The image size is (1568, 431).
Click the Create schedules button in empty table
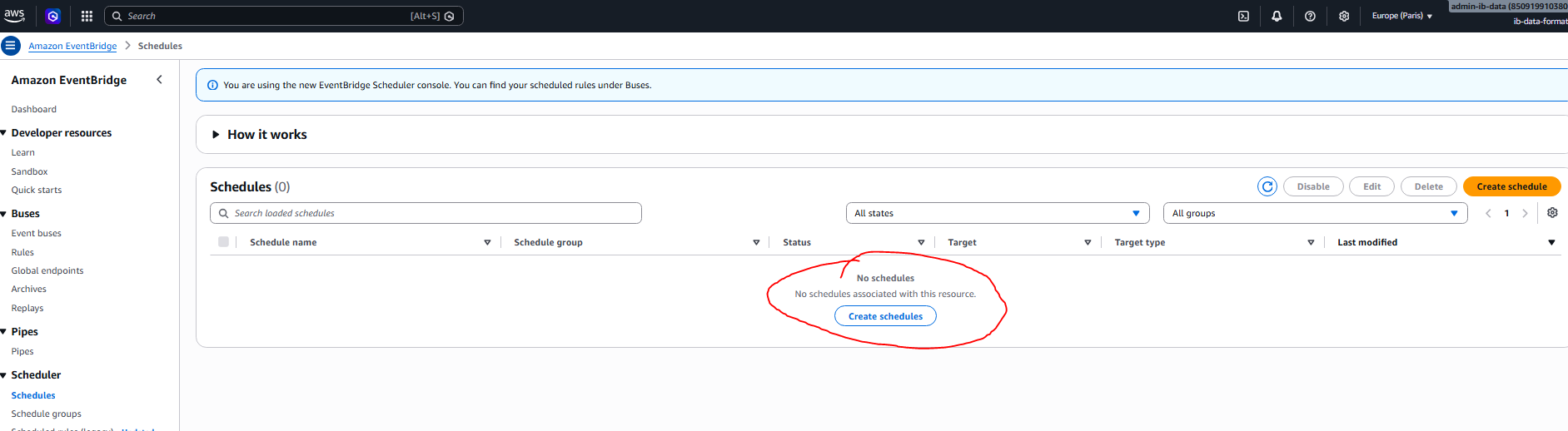click(885, 316)
